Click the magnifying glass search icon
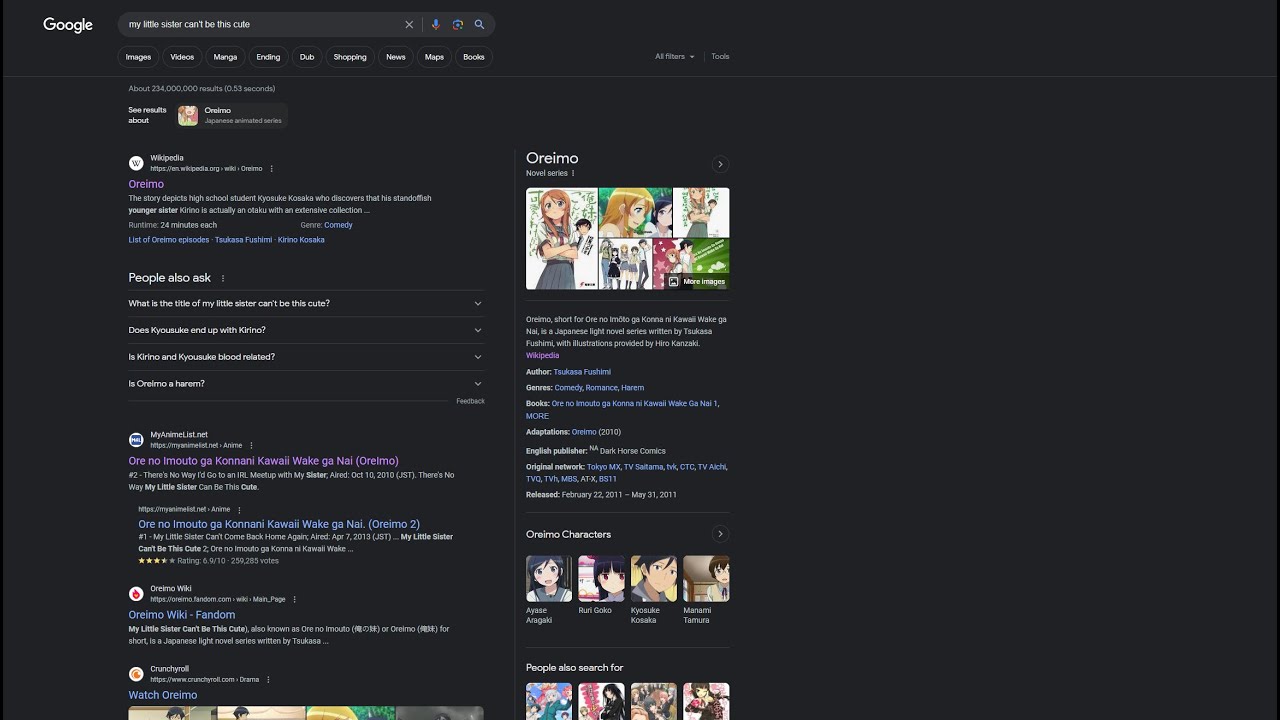Screen dimensions: 1280x720 [x=479, y=24]
